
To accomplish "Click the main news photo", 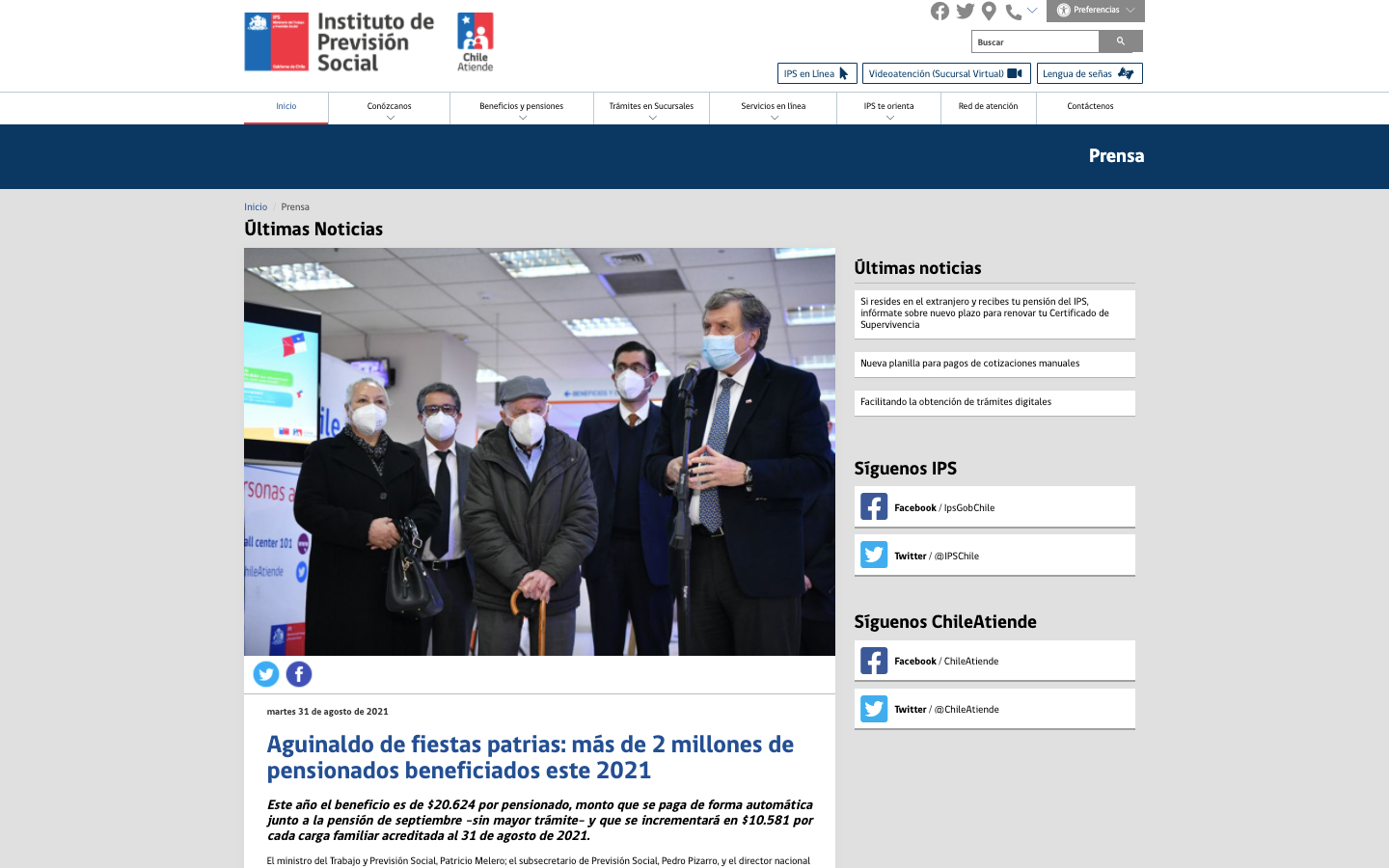I will click(x=539, y=451).
